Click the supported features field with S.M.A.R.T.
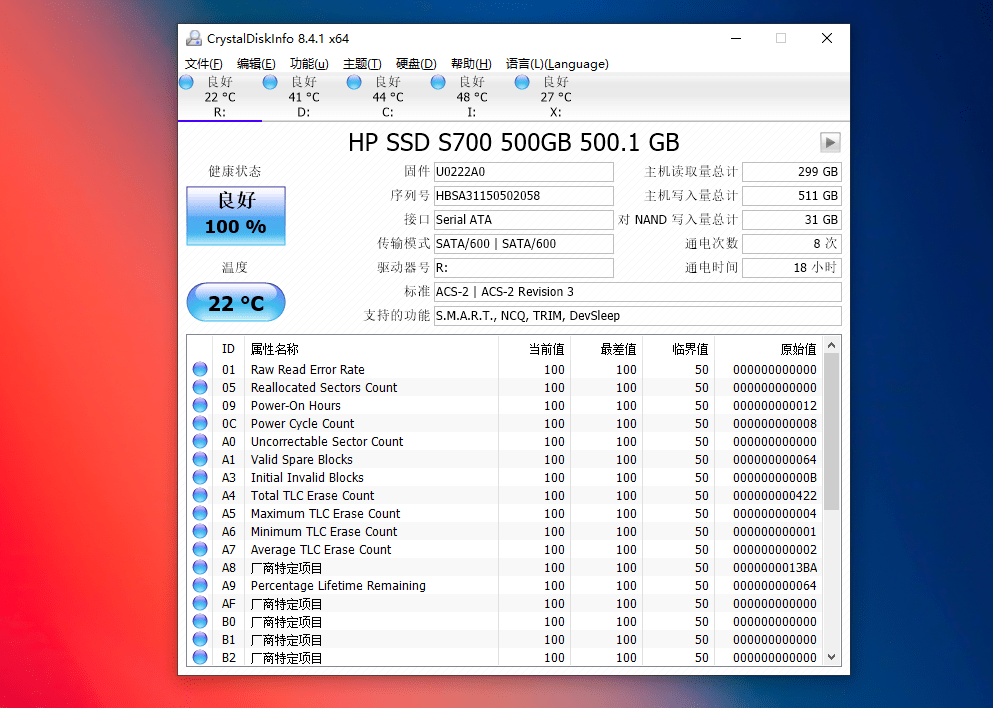Screen dimensions: 993x708 (x=638, y=316)
